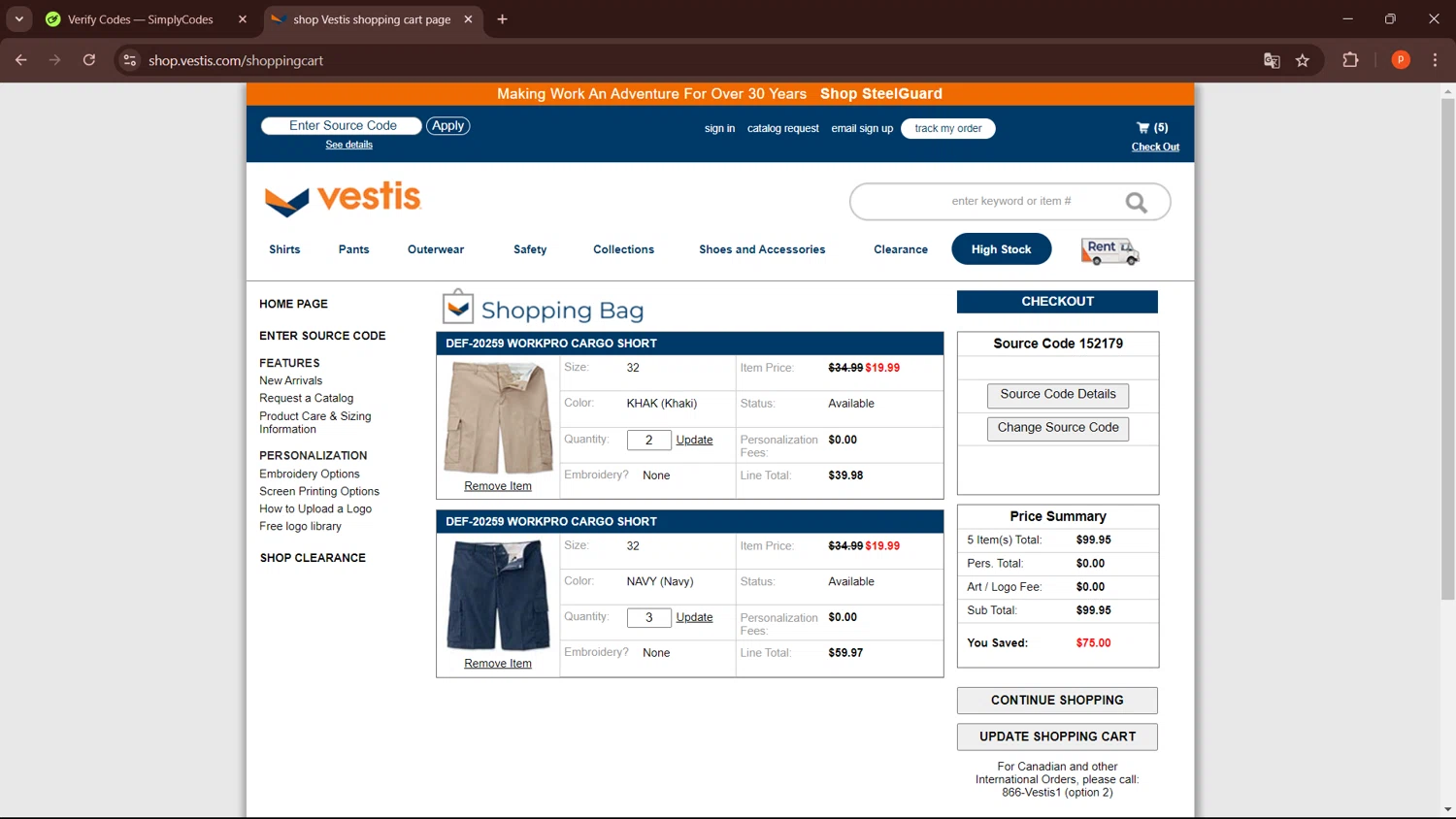Open Screen Printing Options link
The image size is (1456, 819).
(x=318, y=491)
